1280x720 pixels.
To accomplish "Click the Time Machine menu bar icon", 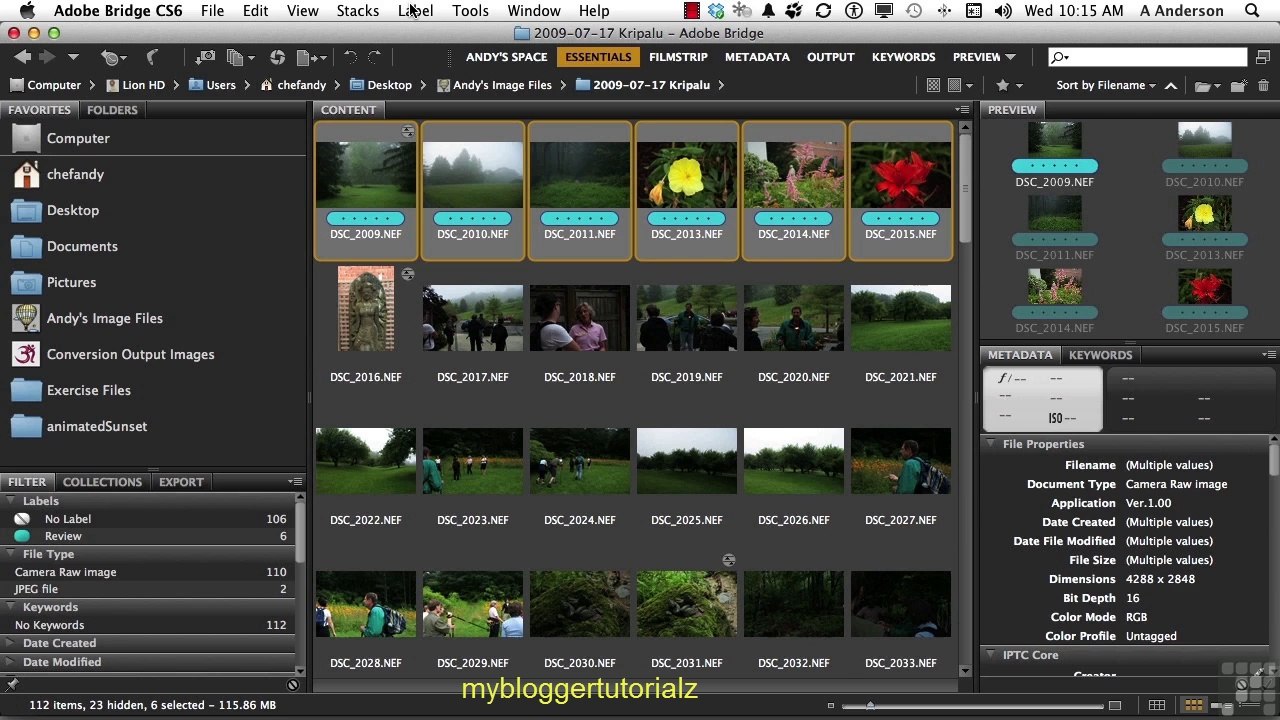I will pyautogui.click(x=914, y=11).
